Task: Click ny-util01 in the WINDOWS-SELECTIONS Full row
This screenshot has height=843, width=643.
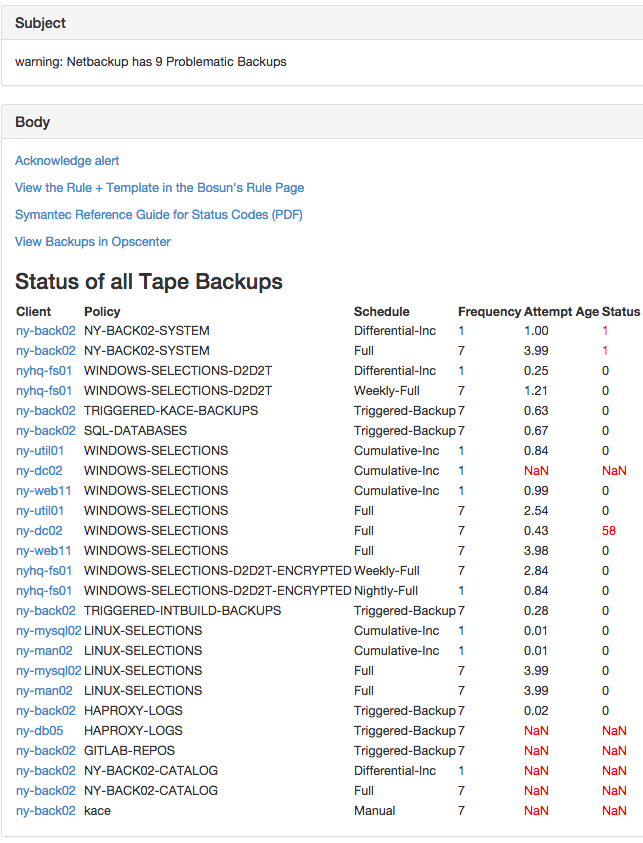Action: click(40, 511)
